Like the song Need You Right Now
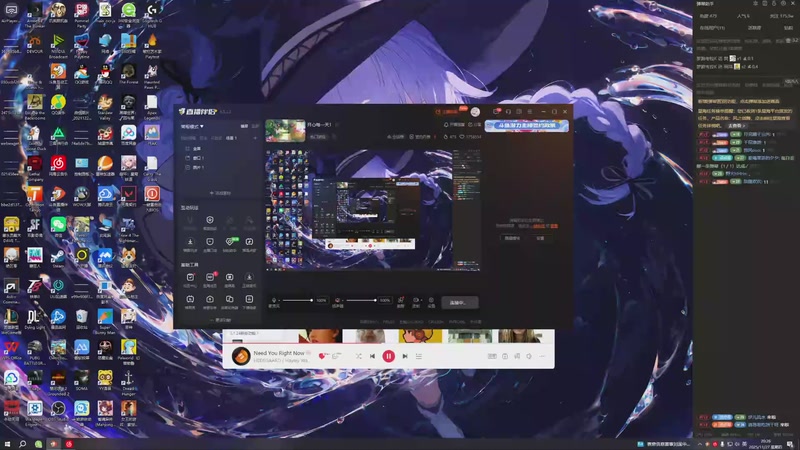Viewport: 800px width, 450px height. coord(322,356)
